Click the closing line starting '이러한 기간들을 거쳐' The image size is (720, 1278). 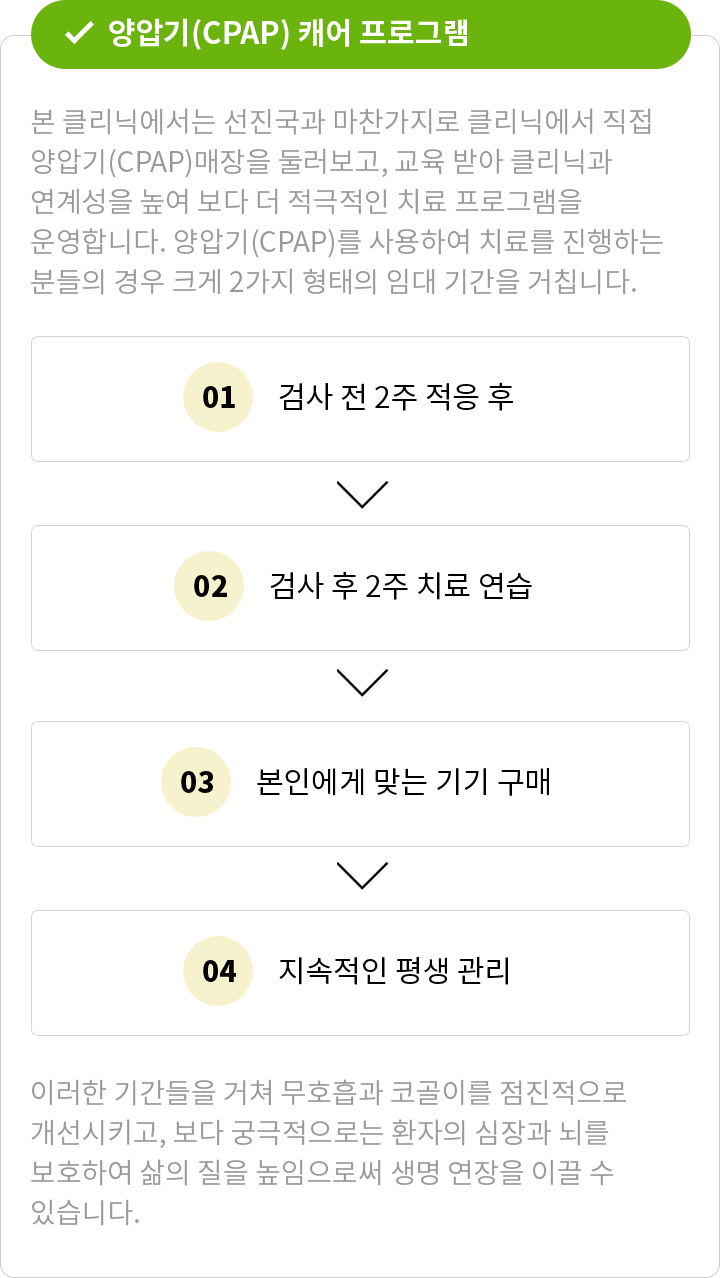point(329,1092)
